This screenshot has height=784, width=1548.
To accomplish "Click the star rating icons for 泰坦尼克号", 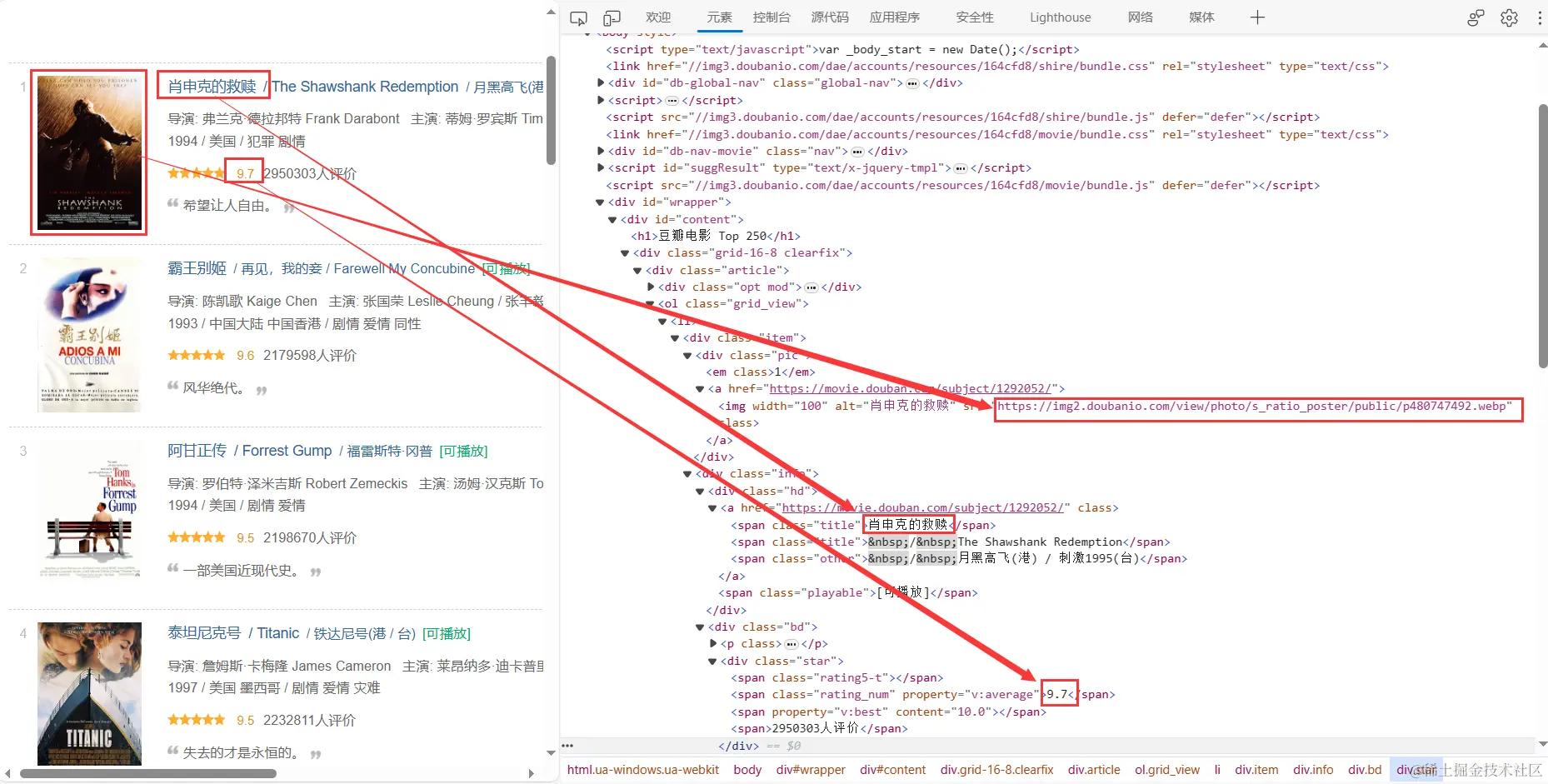I will tap(197, 721).
